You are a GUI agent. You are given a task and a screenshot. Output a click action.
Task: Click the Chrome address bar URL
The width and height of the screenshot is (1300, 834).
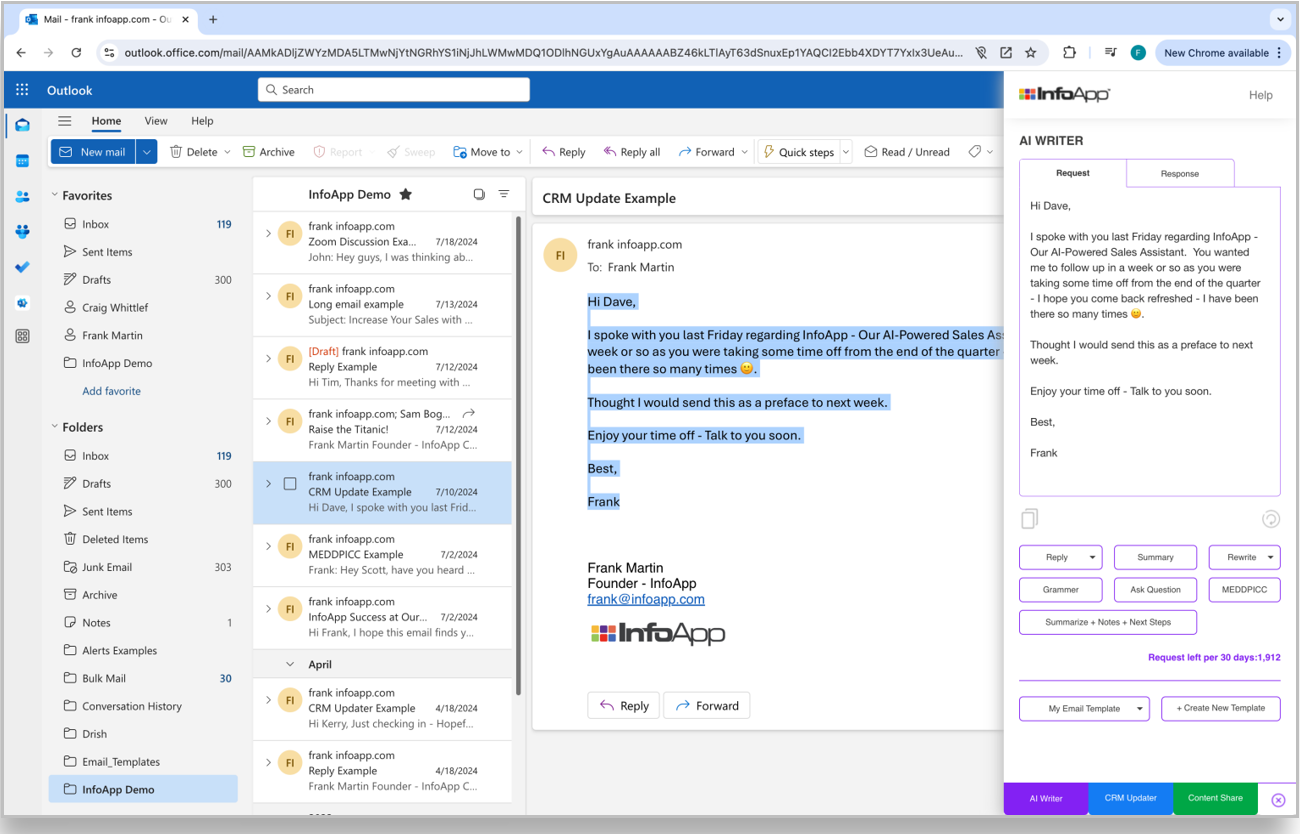(543, 53)
